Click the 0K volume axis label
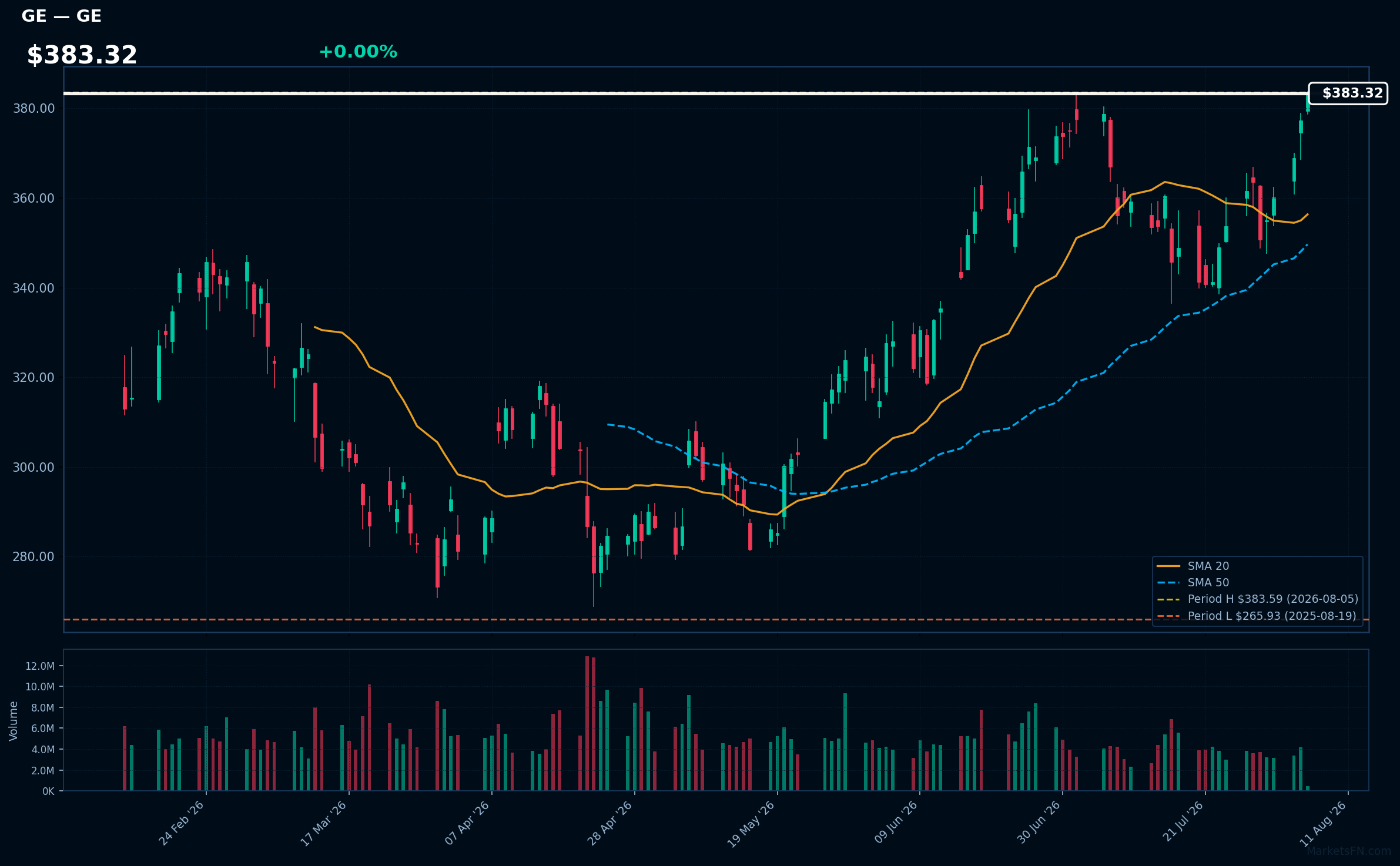The width and height of the screenshot is (1400, 866). pyautogui.click(x=48, y=791)
